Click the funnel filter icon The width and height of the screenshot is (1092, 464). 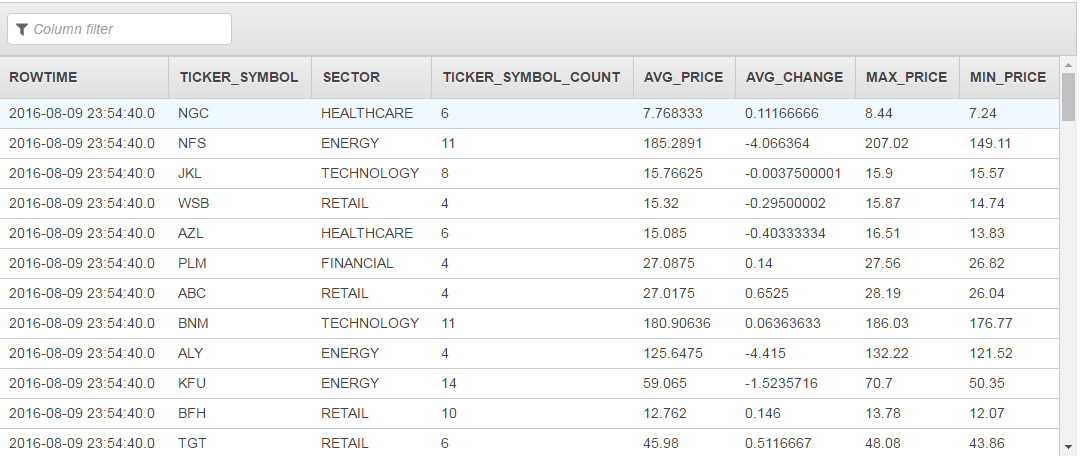pyautogui.click(x=22, y=29)
